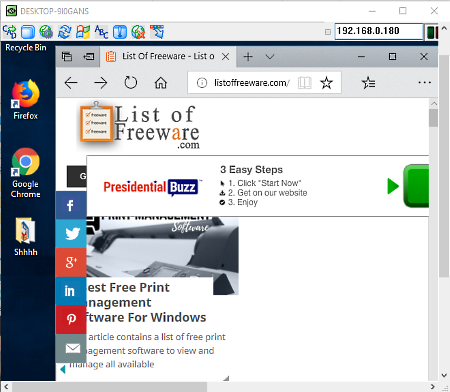Share page on Twitter
450x392 pixels.
tap(71, 234)
